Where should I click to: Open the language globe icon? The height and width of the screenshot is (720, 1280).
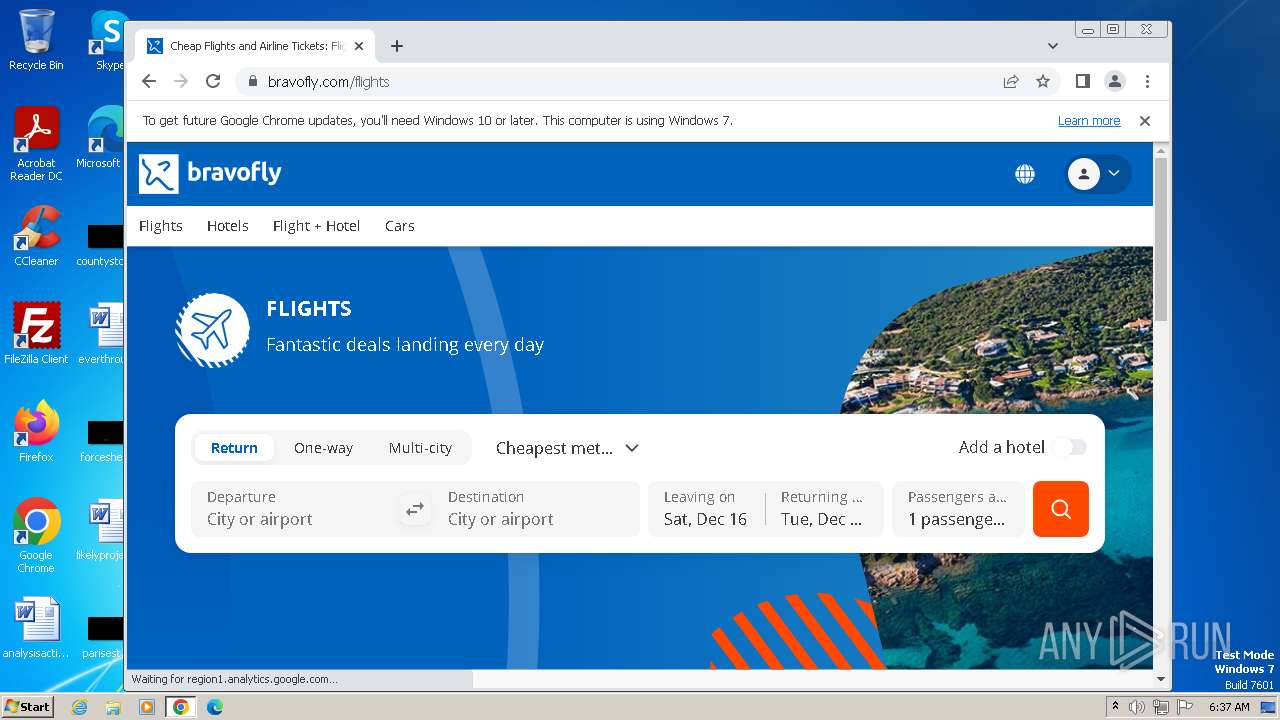tap(1025, 174)
